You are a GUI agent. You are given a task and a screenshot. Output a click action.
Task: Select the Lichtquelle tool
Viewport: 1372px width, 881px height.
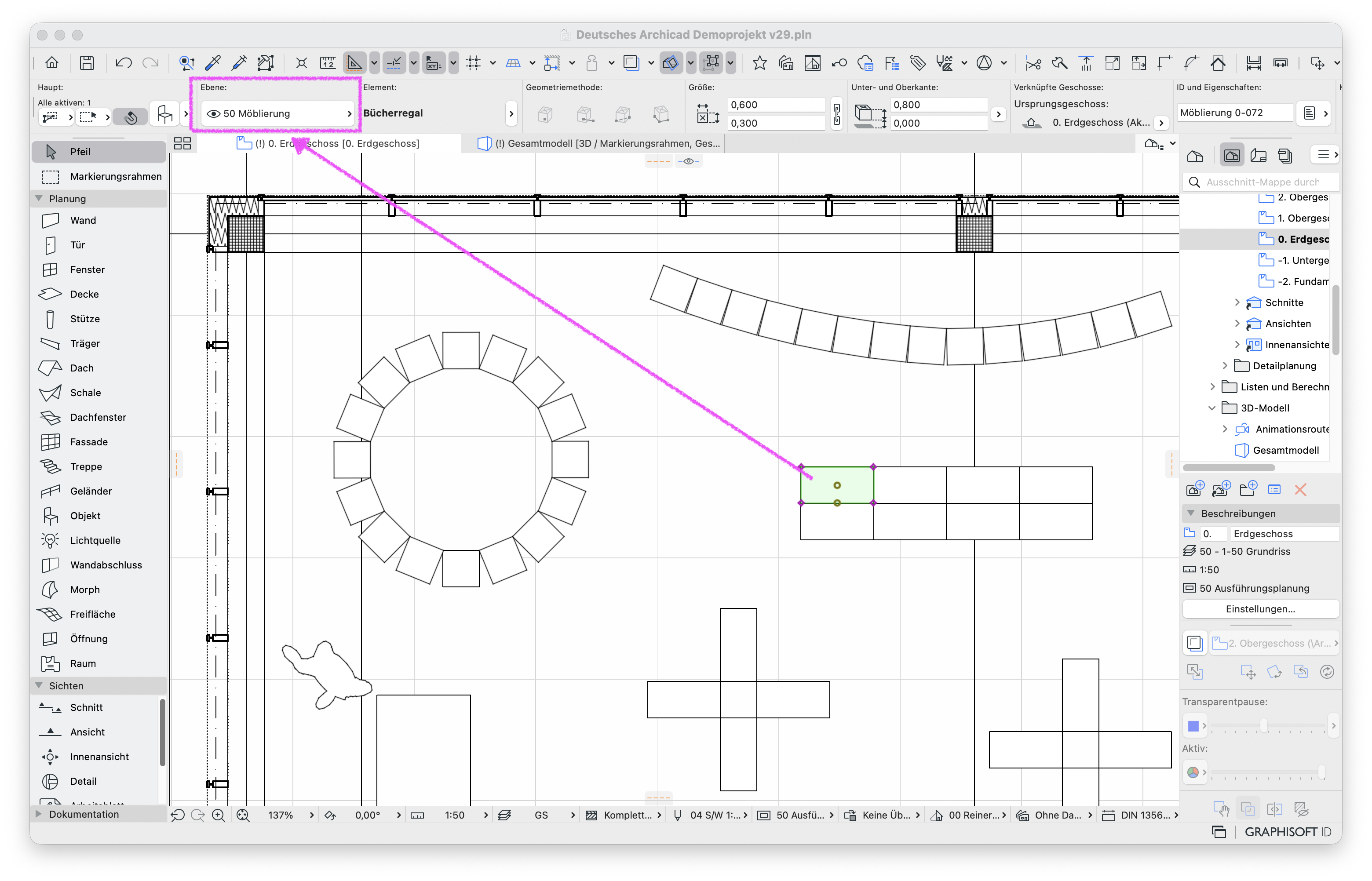click(x=99, y=540)
